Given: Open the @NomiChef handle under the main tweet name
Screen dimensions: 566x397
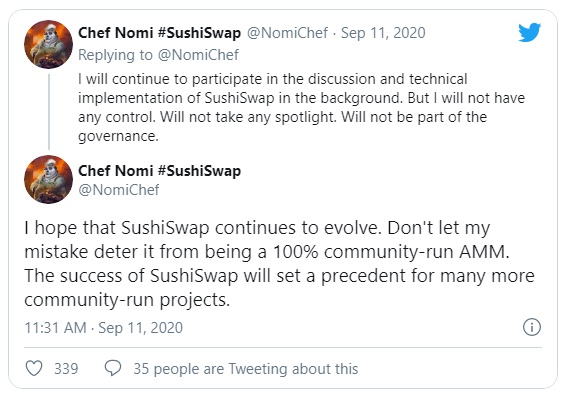Looking at the screenshot, I should coord(119,190).
